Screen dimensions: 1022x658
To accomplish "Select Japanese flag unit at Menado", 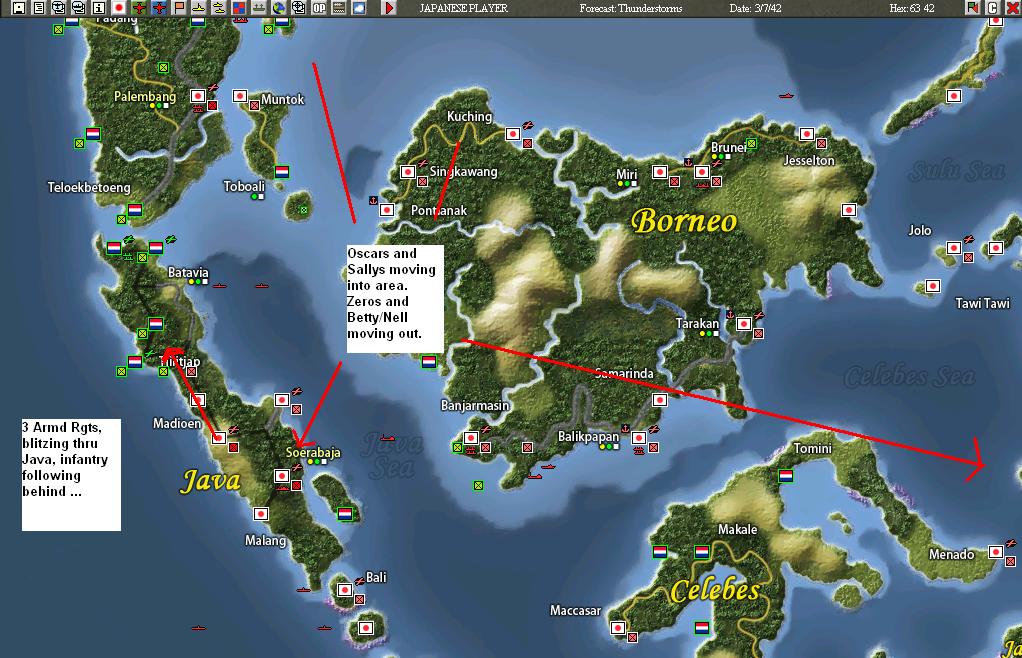I will tap(995, 552).
